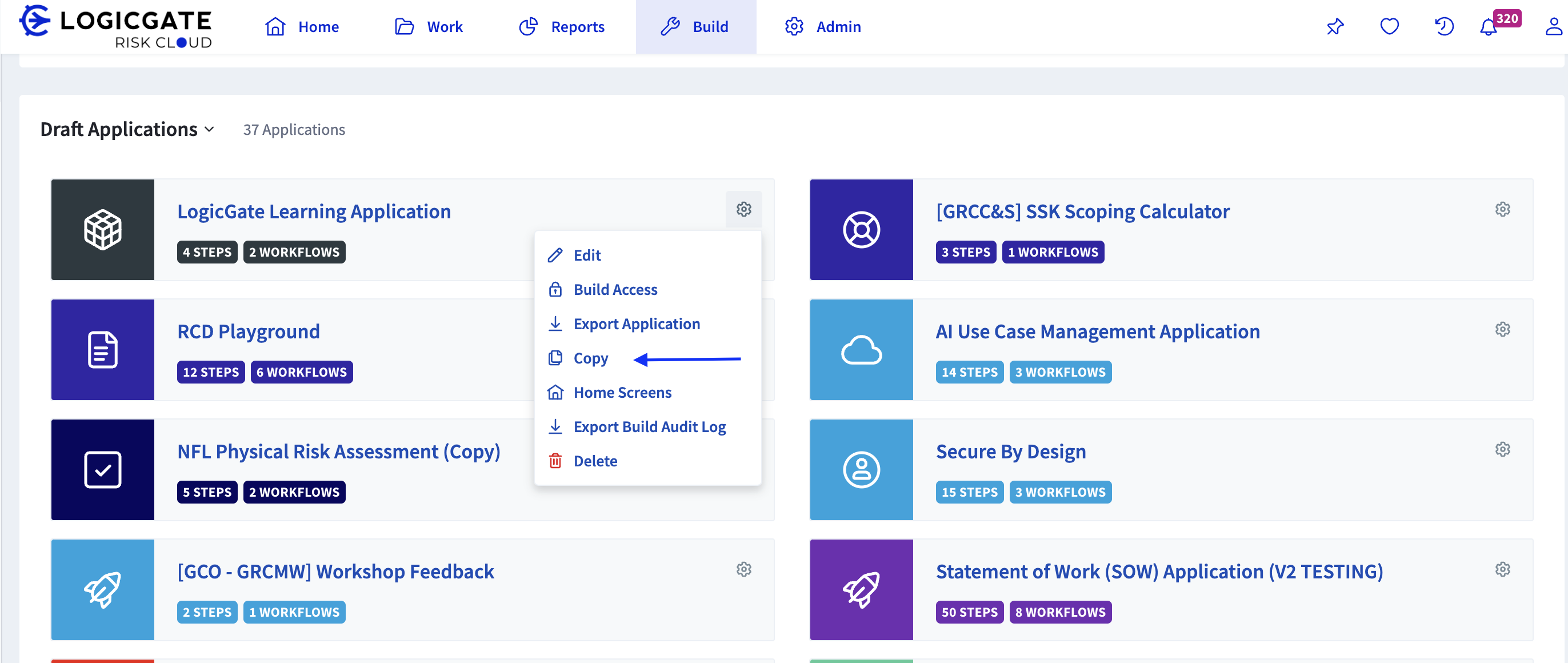
Task: Close LogicGate Learning Application gear dropdown
Action: pyautogui.click(x=743, y=209)
